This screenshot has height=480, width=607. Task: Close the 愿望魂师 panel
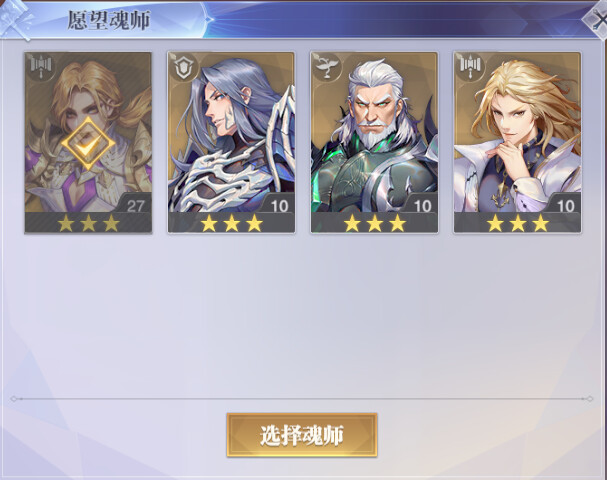[x=596, y=19]
